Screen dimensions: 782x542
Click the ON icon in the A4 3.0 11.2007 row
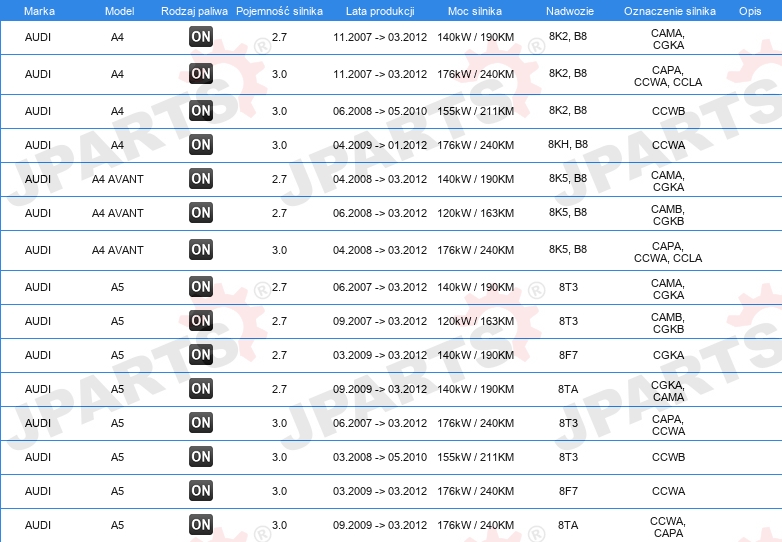click(201, 74)
